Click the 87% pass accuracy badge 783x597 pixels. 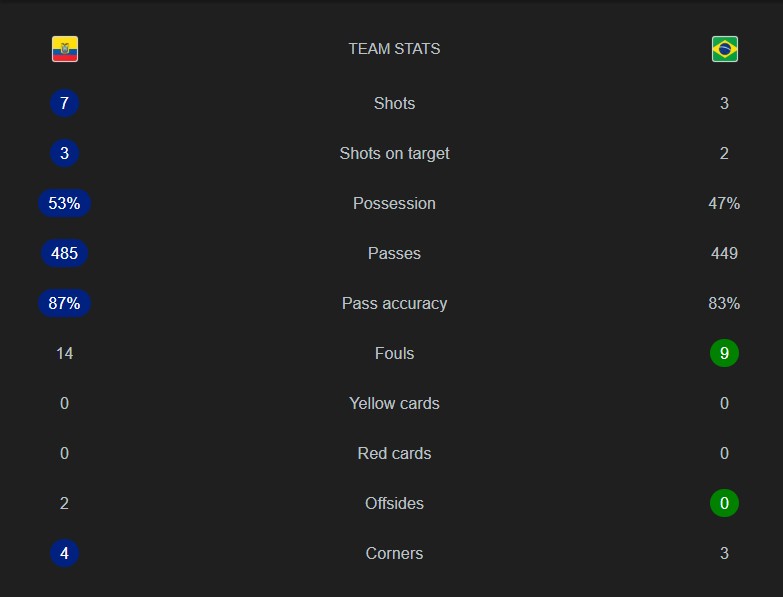[64, 303]
